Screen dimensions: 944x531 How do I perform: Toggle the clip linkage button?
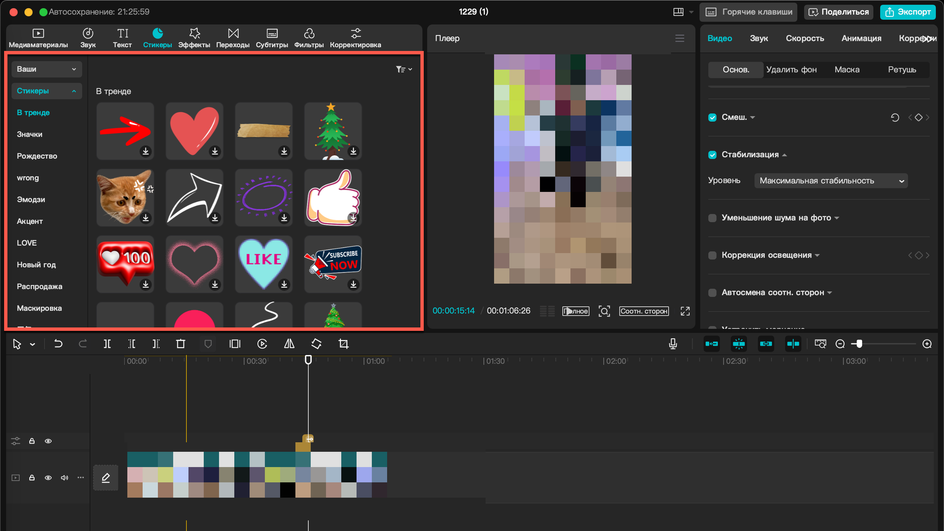(766, 344)
